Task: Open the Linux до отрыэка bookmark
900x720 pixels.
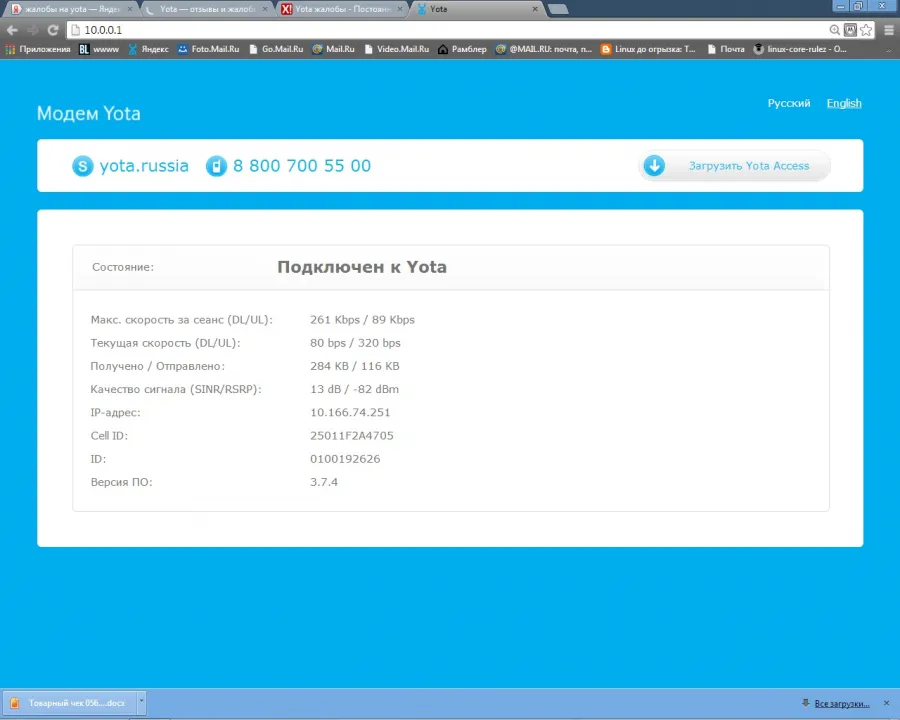Action: (648, 49)
